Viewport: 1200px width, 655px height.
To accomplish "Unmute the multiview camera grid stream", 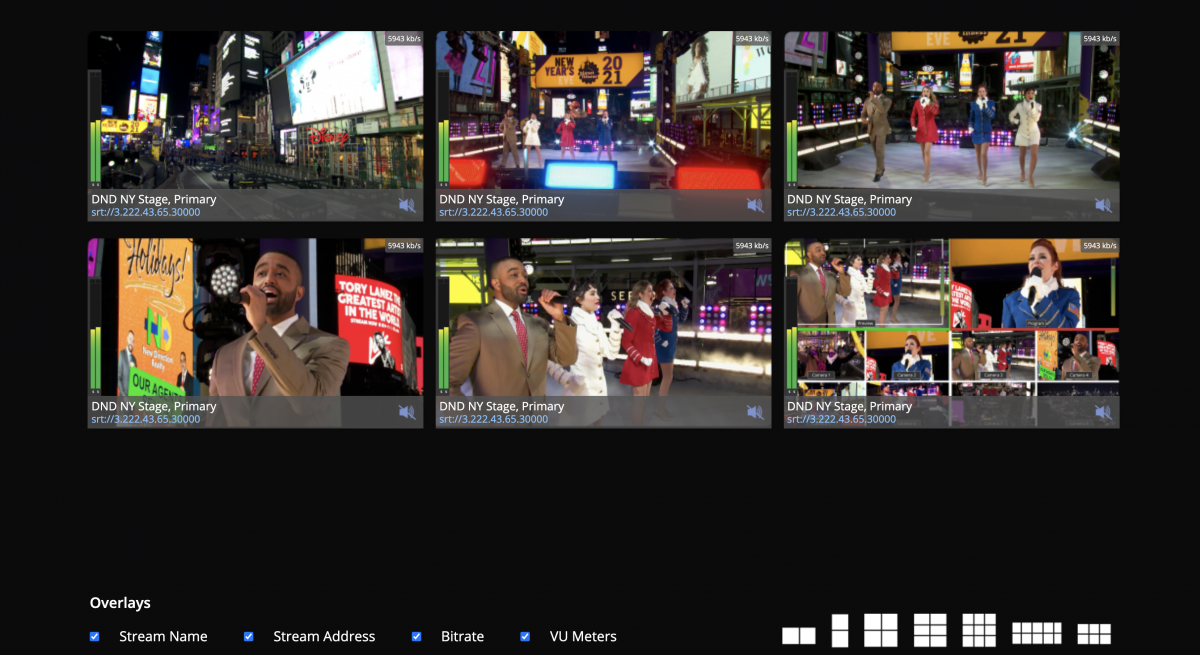I will point(1103,412).
